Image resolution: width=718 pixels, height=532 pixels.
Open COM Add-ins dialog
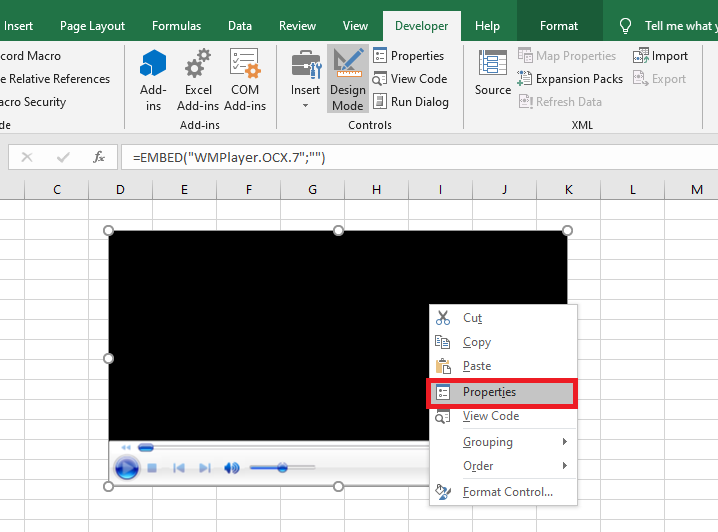[x=245, y=80]
